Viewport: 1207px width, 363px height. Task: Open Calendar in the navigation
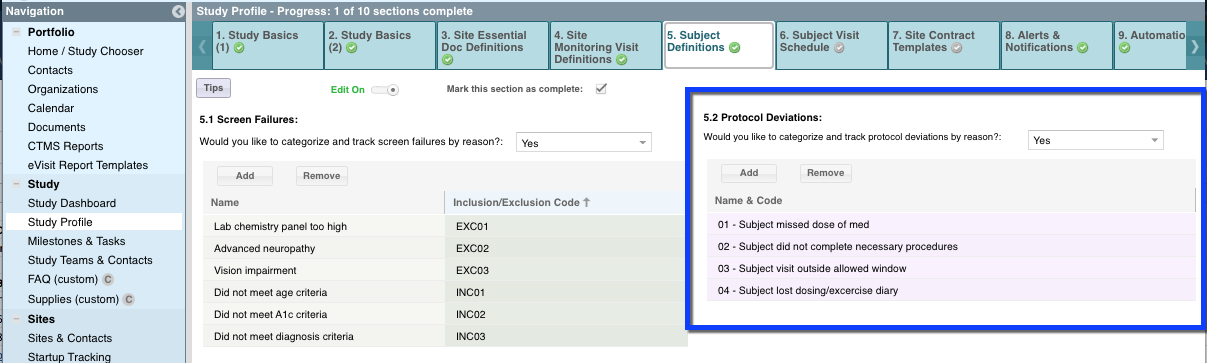(51, 108)
